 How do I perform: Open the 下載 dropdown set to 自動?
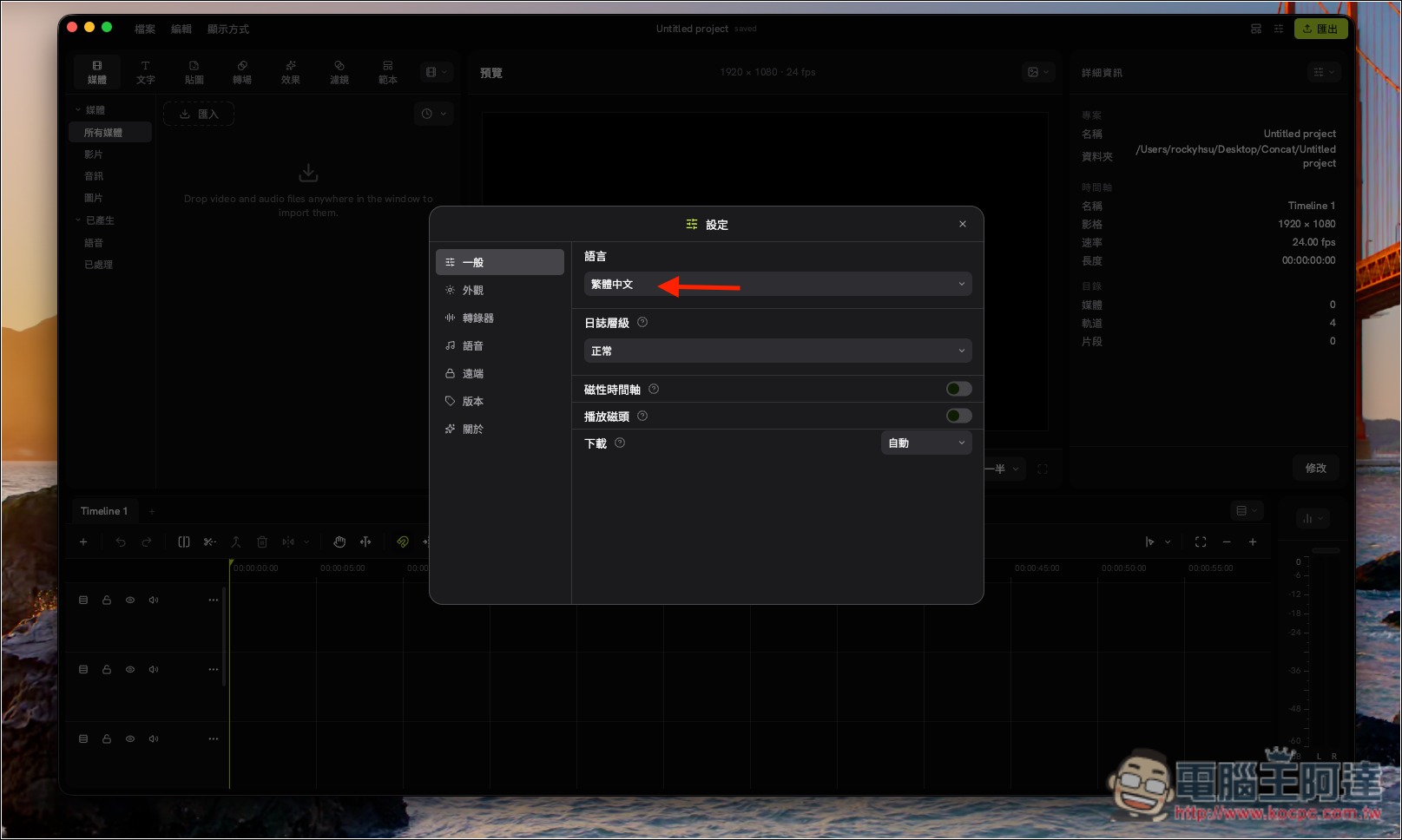(x=926, y=443)
